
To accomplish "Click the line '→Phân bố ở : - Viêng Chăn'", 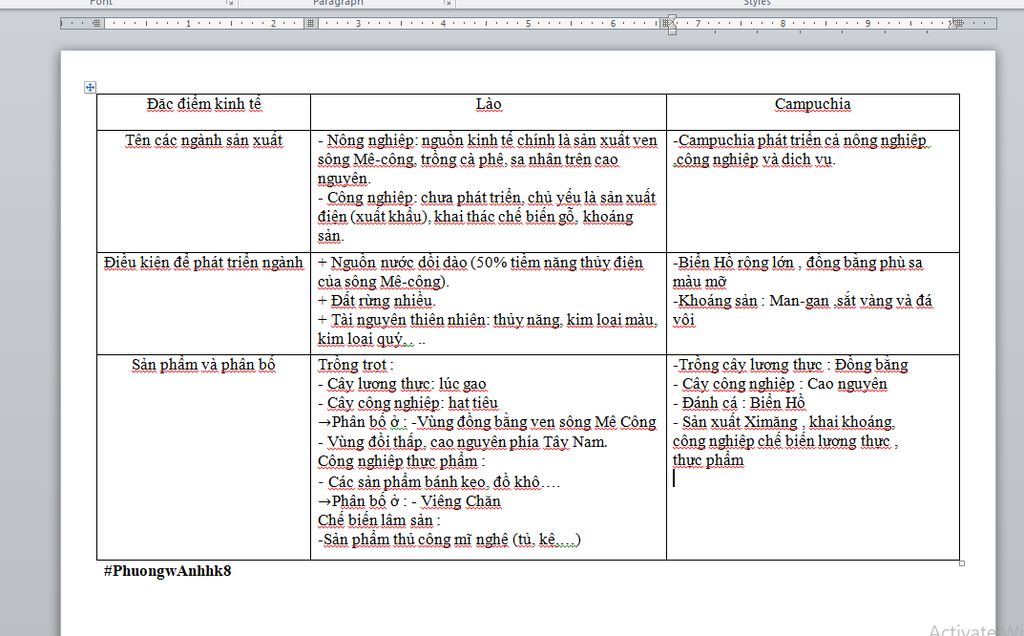I will tap(409, 501).
